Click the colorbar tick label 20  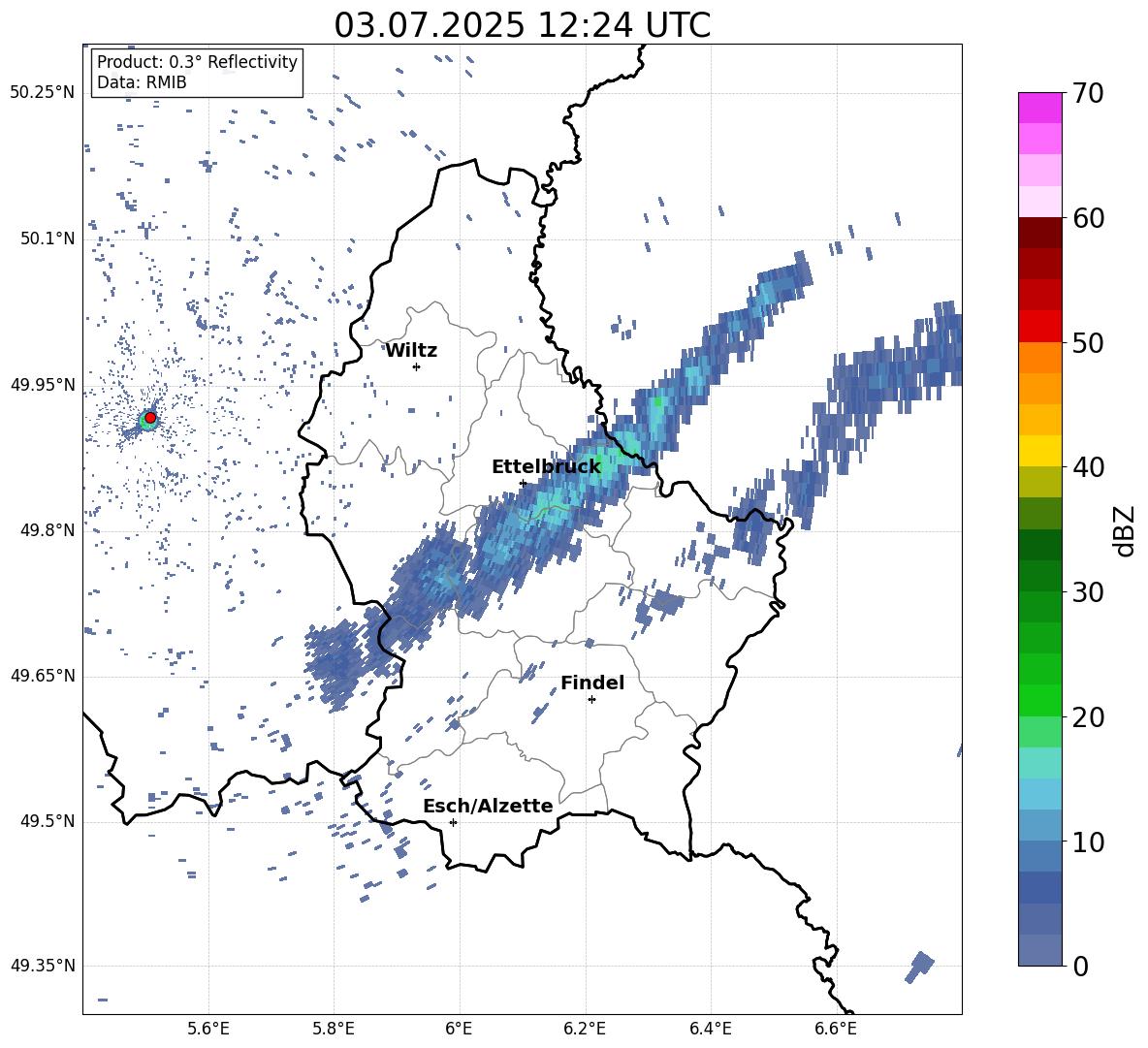pyautogui.click(x=1088, y=716)
